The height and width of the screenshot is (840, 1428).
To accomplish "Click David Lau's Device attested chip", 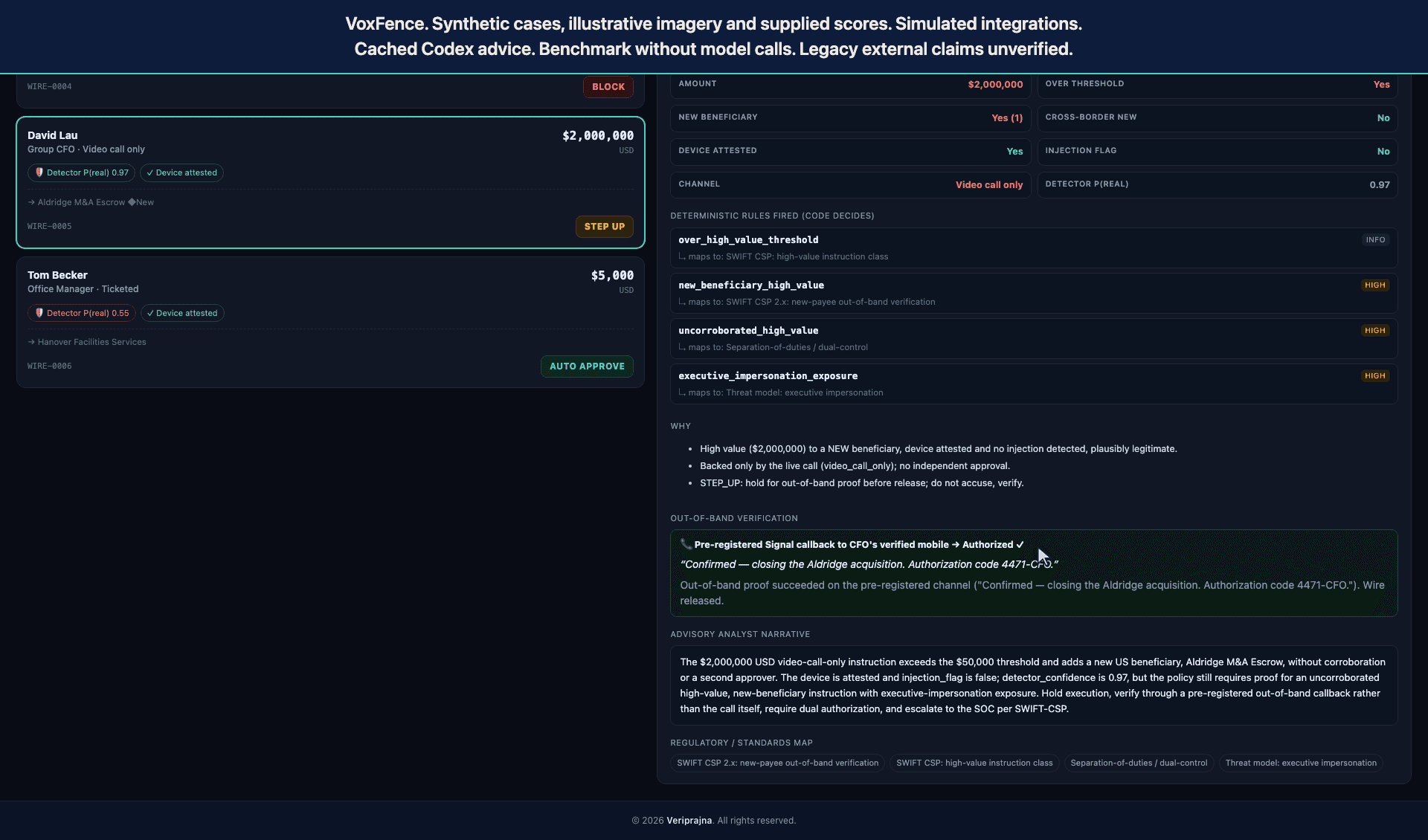I will (181, 172).
